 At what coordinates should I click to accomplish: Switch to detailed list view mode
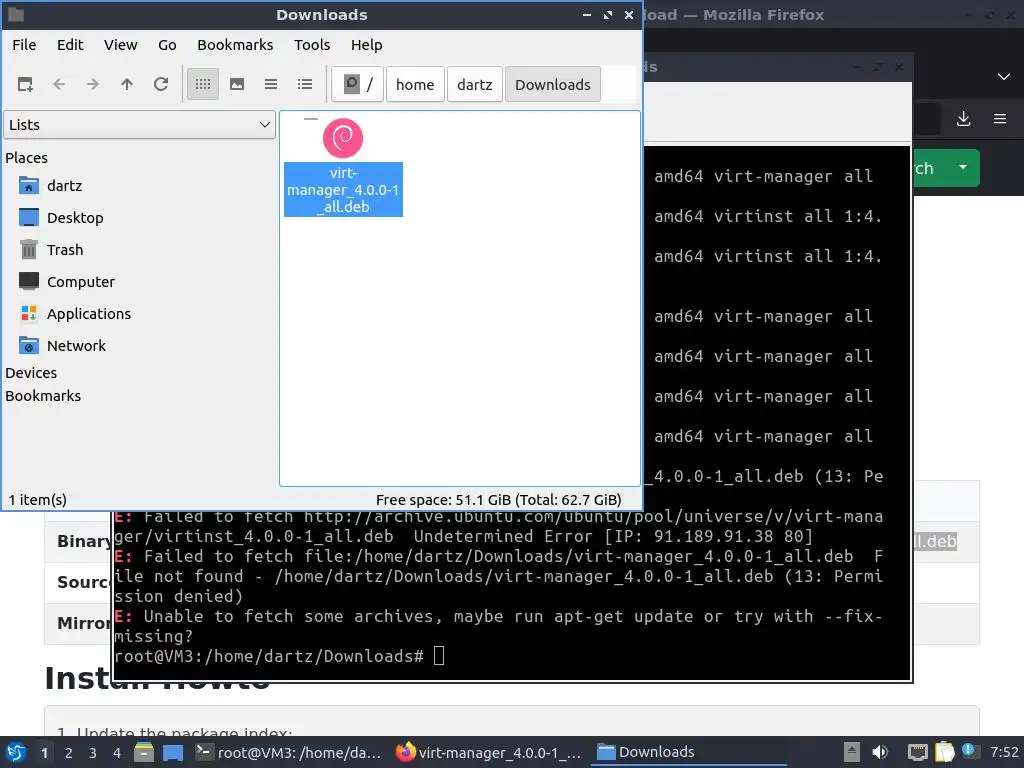pos(305,84)
